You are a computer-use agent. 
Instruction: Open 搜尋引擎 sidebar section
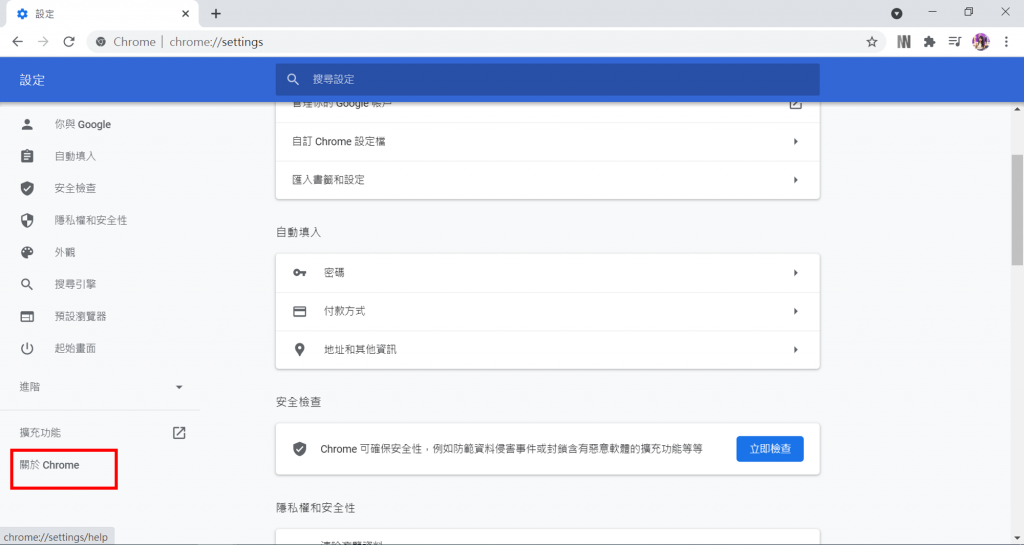tap(75, 284)
